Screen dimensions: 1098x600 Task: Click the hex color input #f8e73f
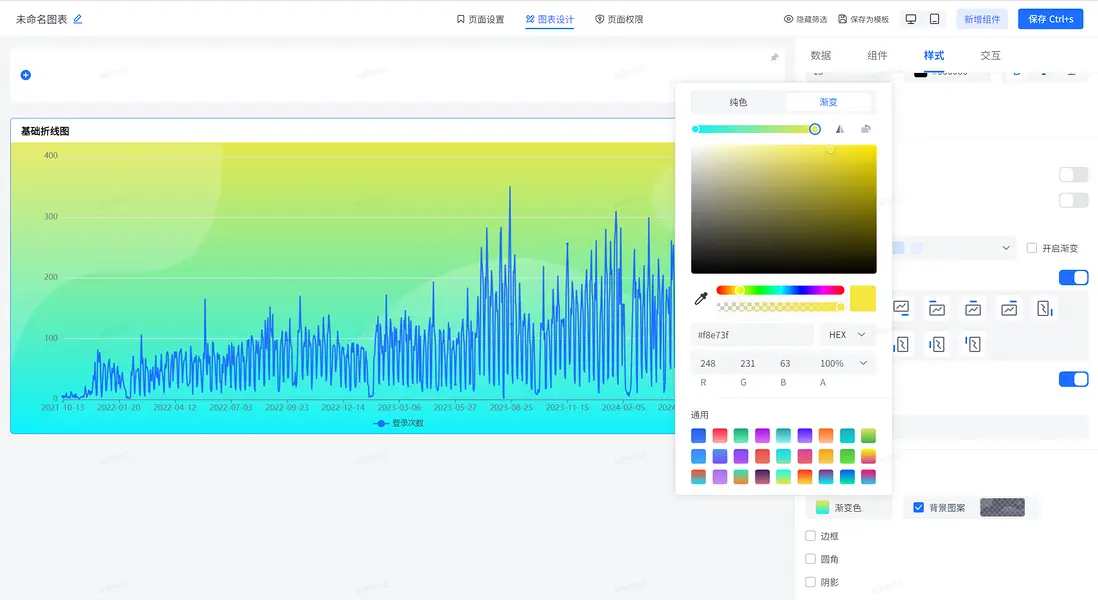tap(752, 335)
